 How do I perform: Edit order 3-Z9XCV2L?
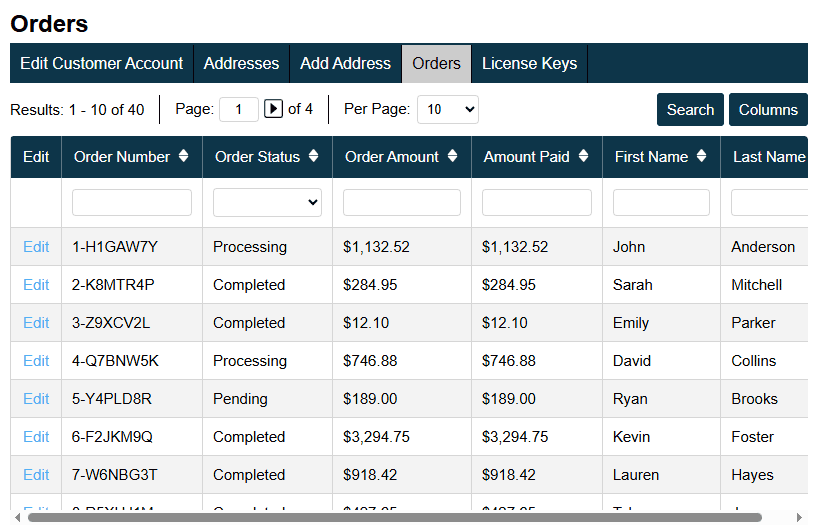[36, 323]
